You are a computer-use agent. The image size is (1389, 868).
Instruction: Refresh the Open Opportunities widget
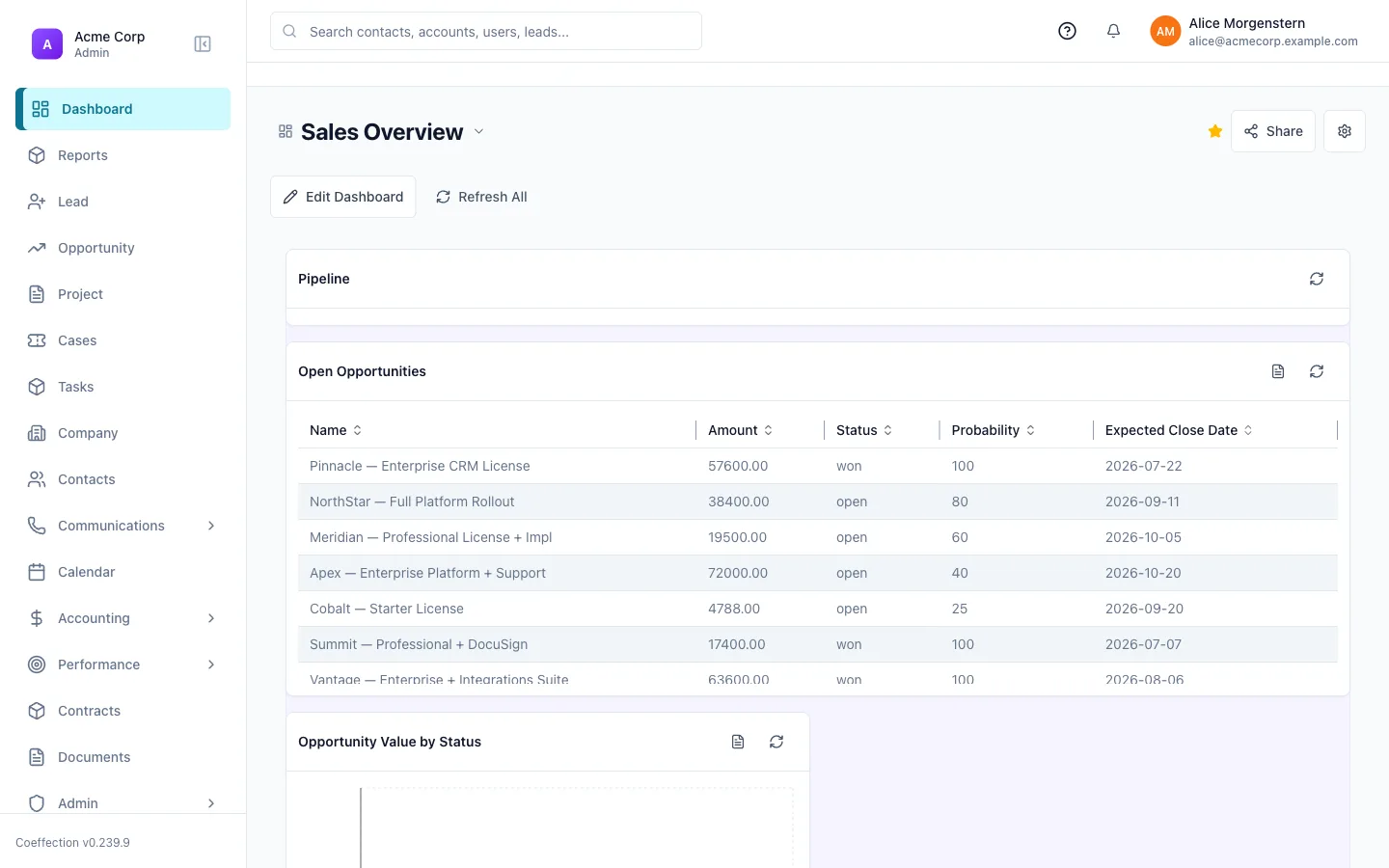[x=1317, y=371]
